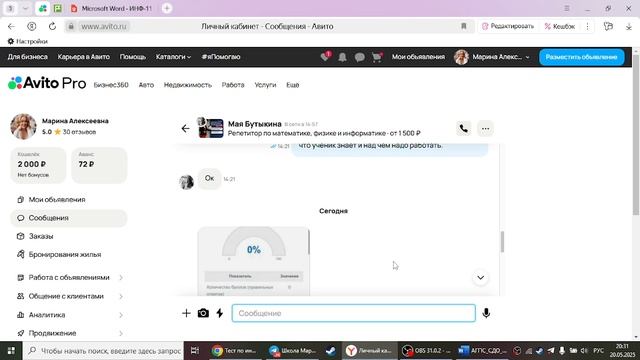640x360 pixels.
Task: Open Chrome taskbar item Тест по ин...
Action: click(x=234, y=351)
